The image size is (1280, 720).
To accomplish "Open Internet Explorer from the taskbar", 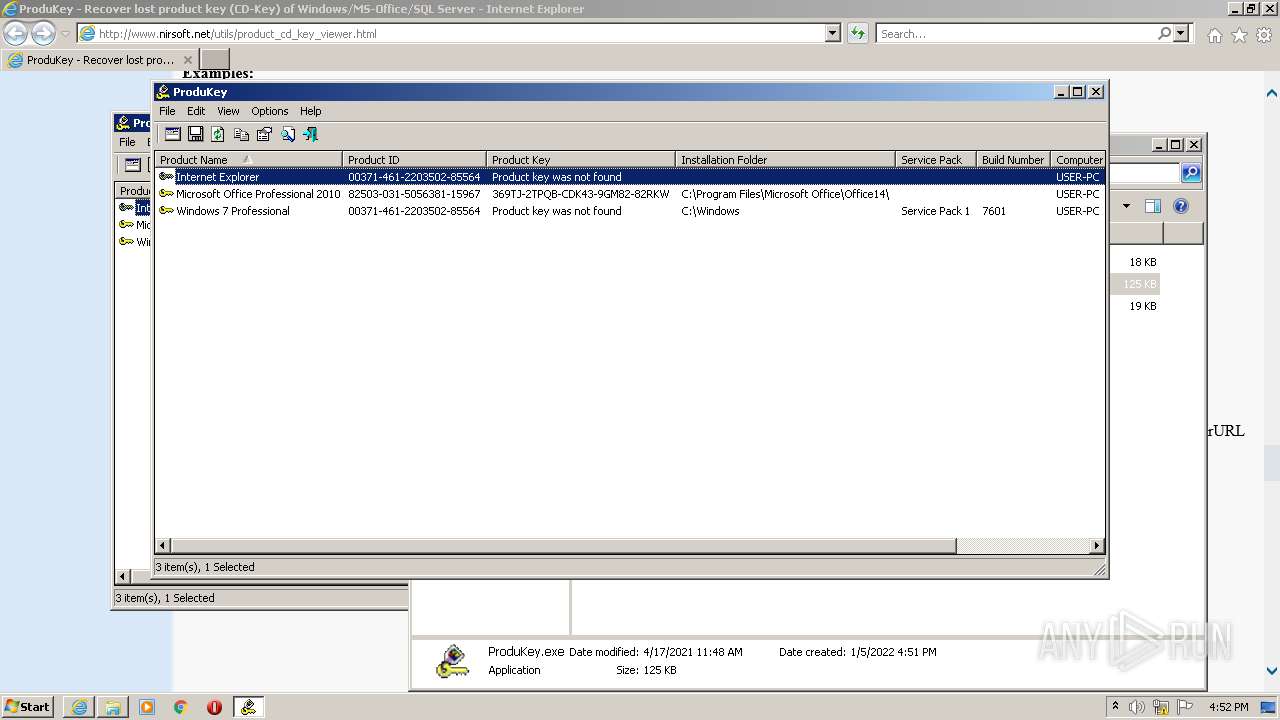I will (79, 707).
